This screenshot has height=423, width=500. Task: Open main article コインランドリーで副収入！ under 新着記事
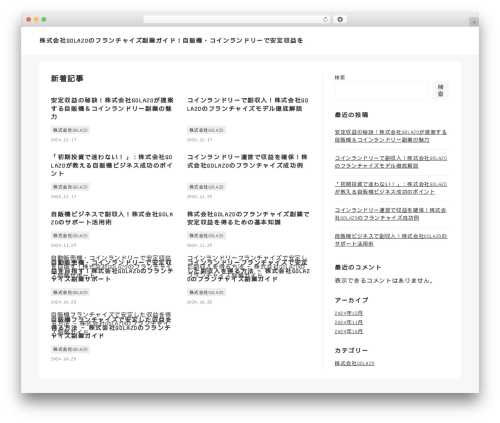coord(248,104)
